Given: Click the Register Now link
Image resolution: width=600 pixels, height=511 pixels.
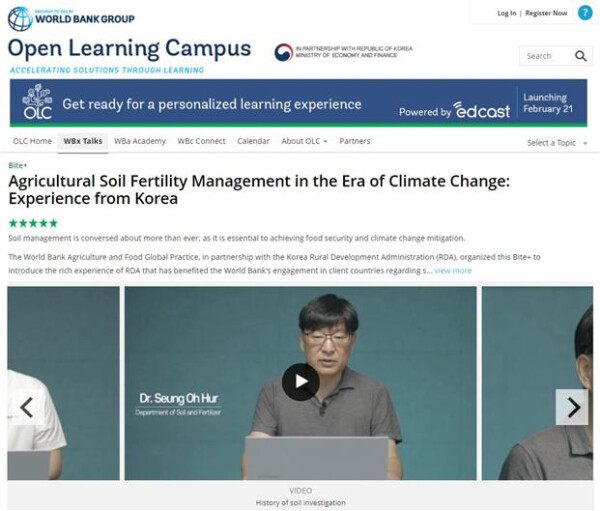Looking at the screenshot, I should 546,13.
